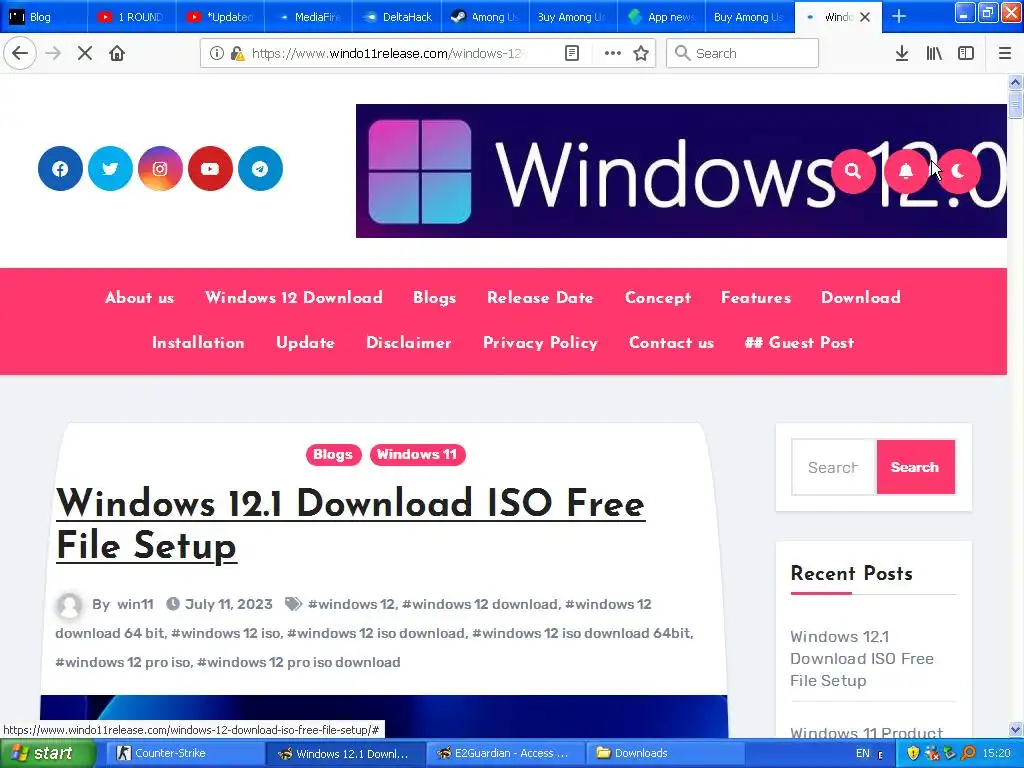Open the ## Guest Post menu item
Viewport: 1024px width, 768px height.
pos(799,343)
